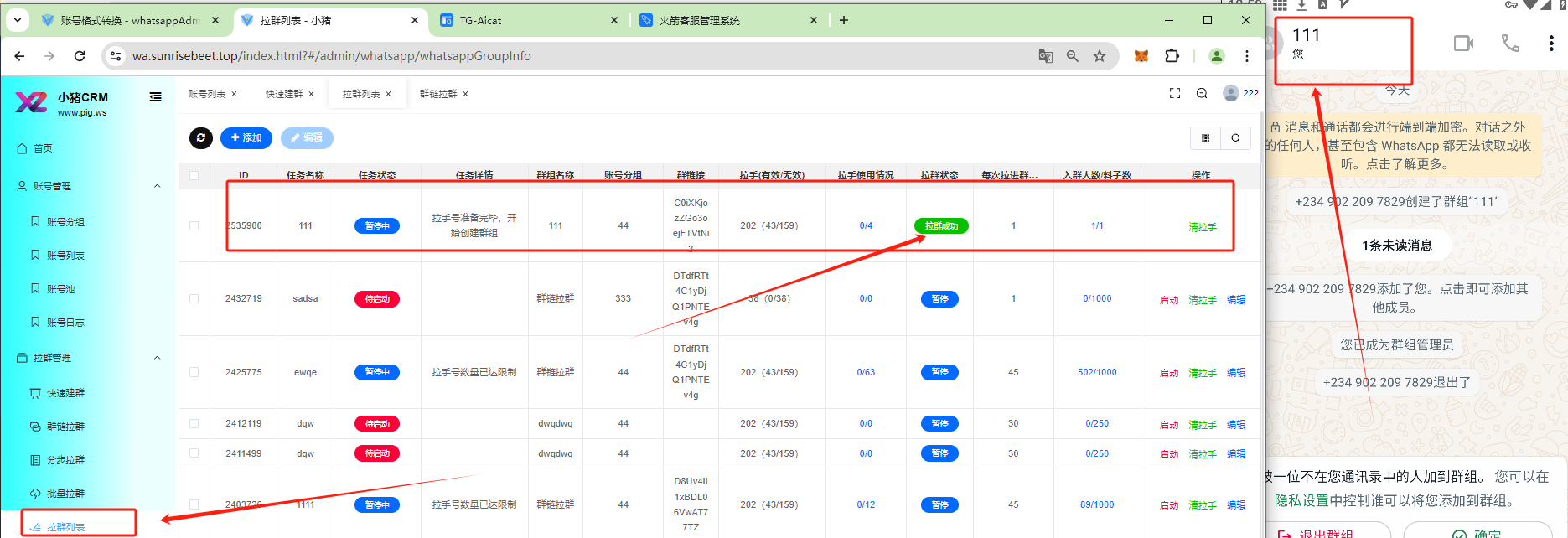Bookmark this page with the star icon
Screen dimensions: 1568x538
tap(1100, 56)
